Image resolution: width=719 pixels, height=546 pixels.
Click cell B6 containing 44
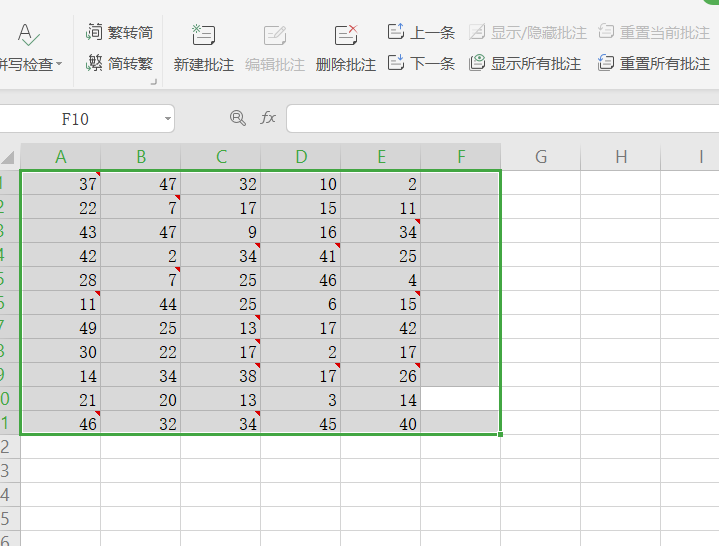(x=141, y=303)
